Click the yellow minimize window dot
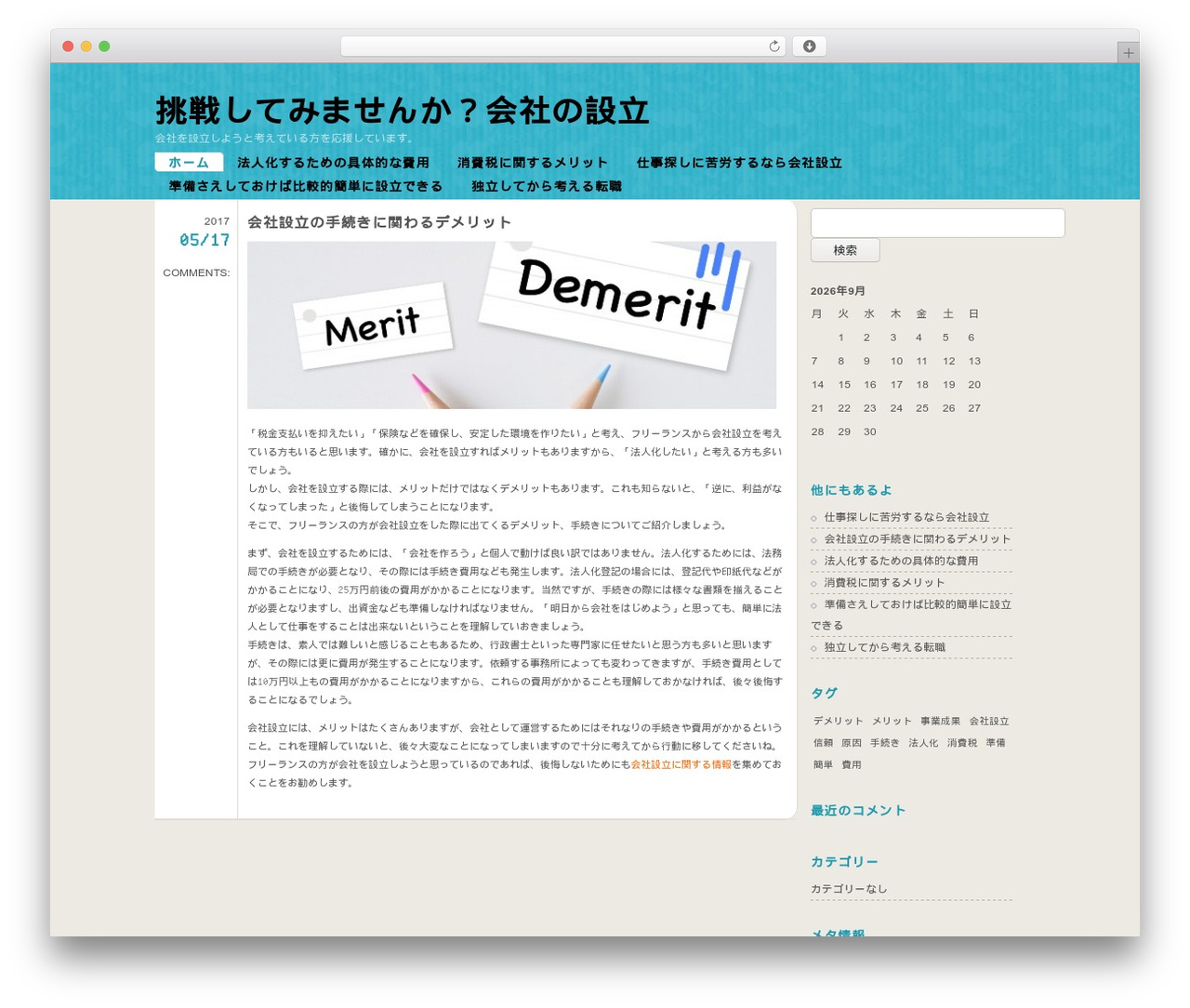 point(86,46)
